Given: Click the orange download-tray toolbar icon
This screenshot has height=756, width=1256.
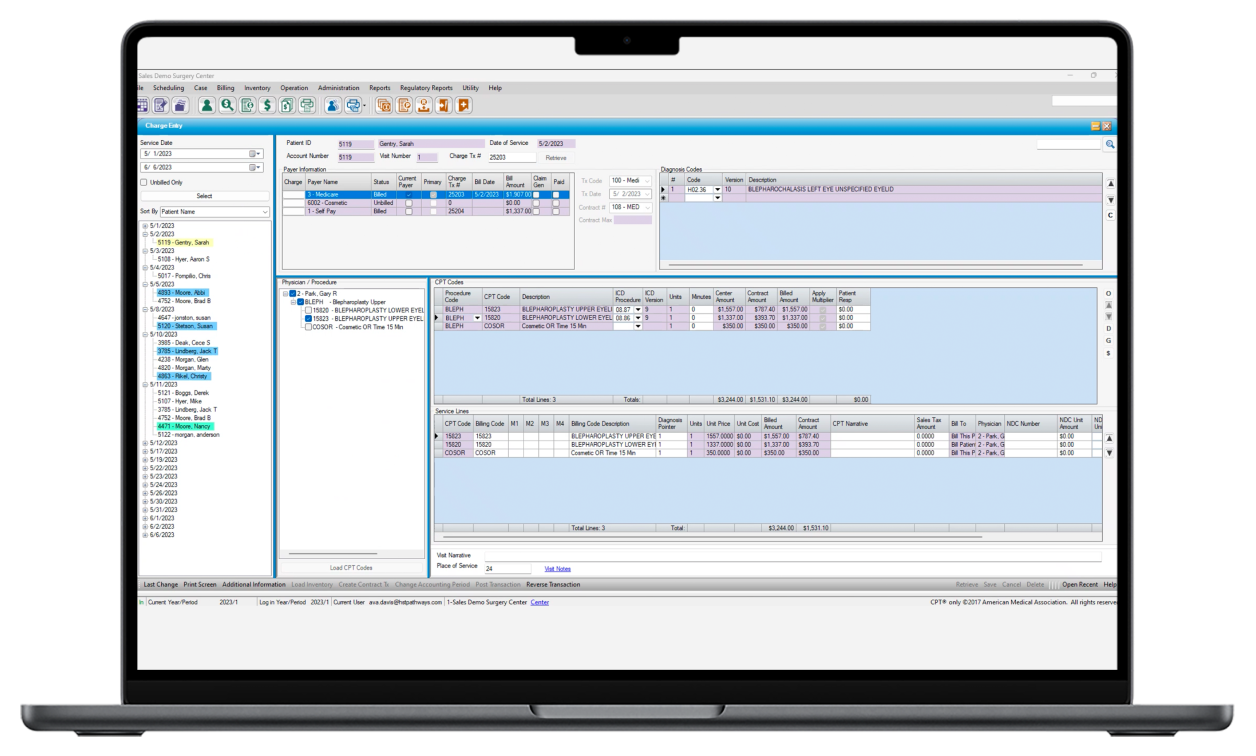Looking at the screenshot, I should (x=424, y=105).
